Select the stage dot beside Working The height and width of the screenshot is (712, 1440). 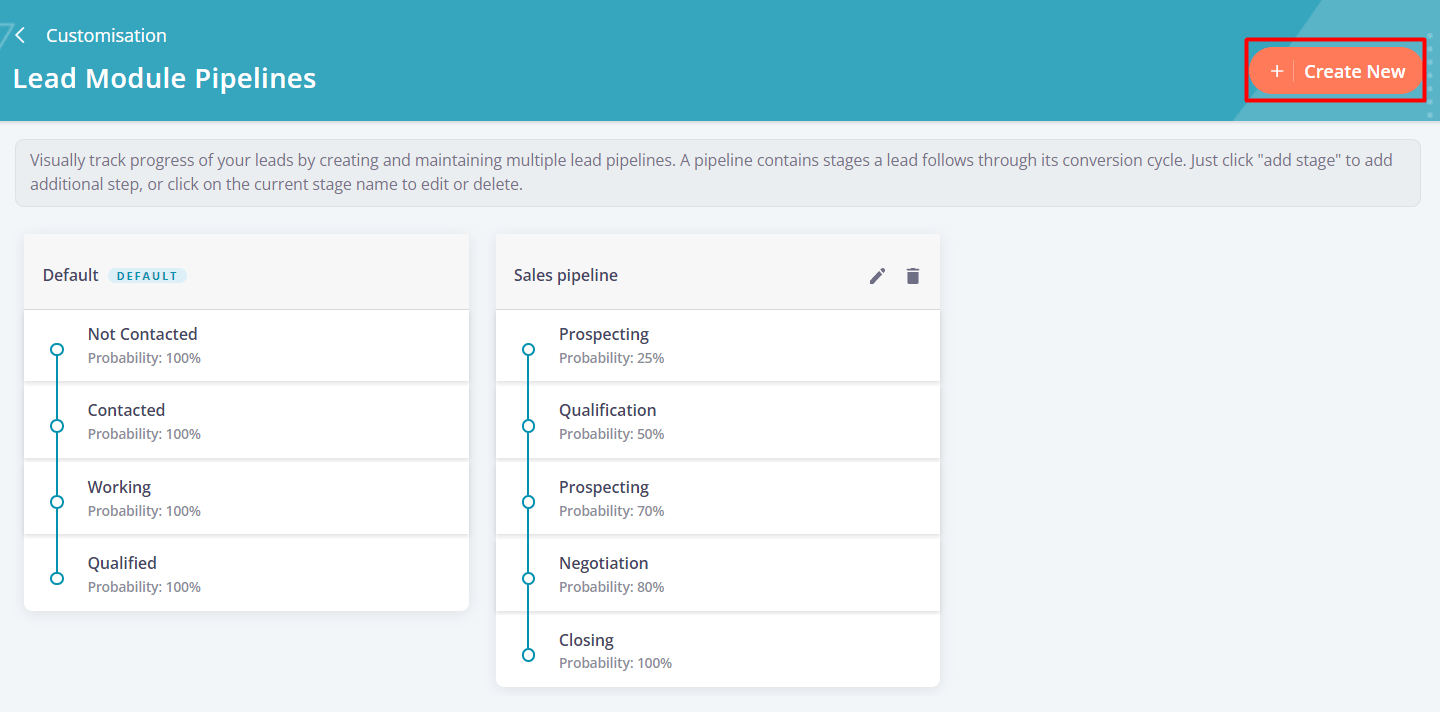56,501
